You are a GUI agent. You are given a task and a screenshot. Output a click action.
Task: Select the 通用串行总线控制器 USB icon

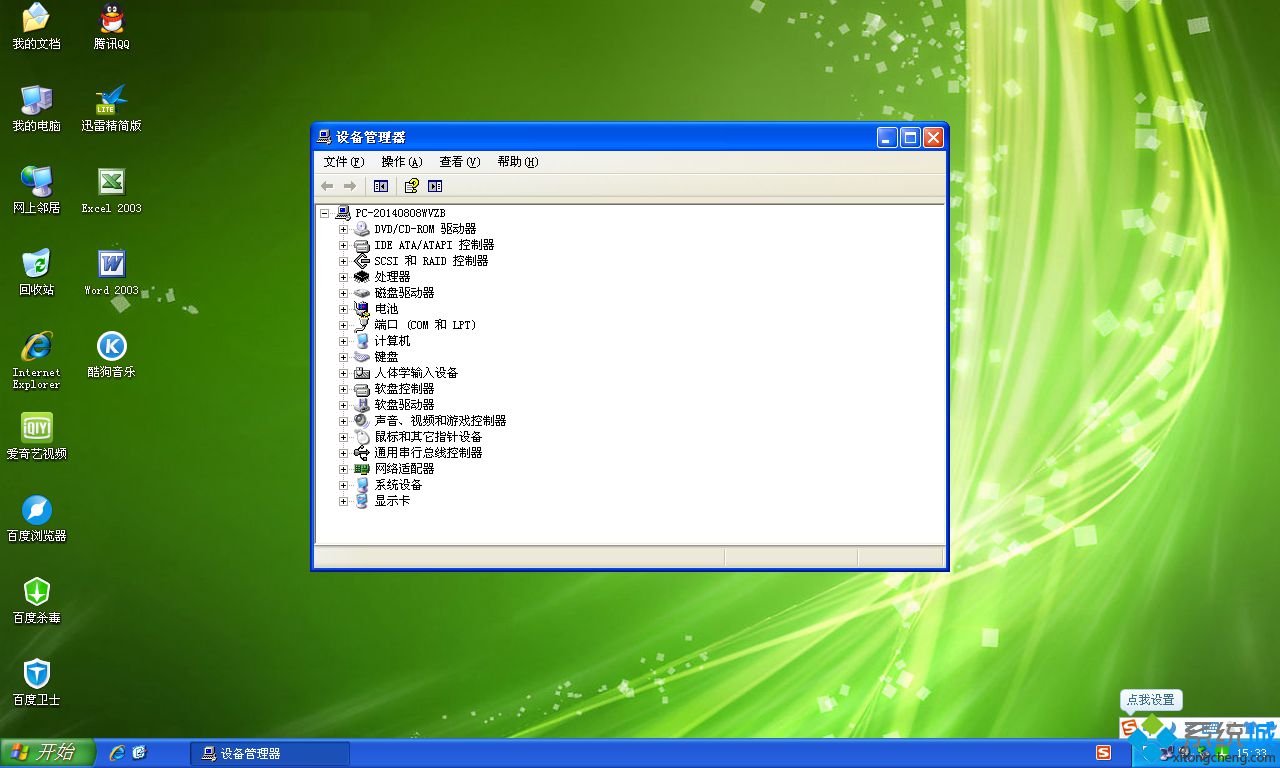point(362,453)
